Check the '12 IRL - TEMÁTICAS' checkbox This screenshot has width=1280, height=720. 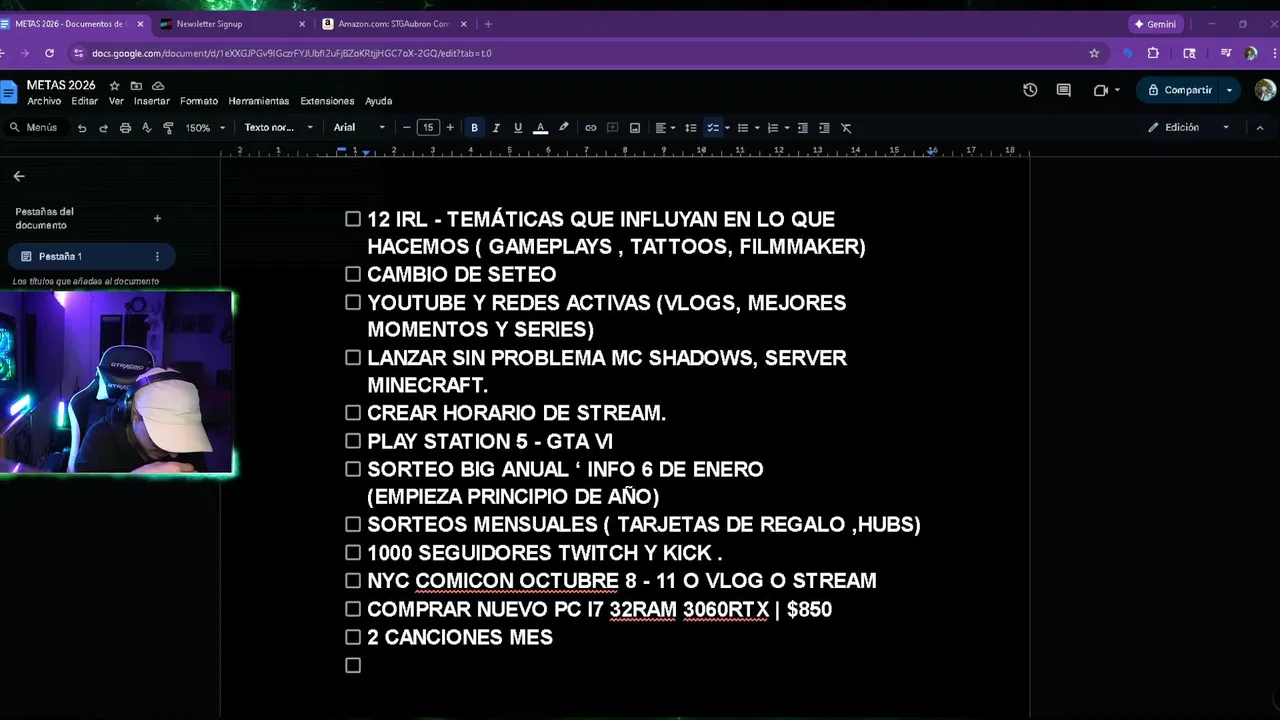(x=353, y=219)
